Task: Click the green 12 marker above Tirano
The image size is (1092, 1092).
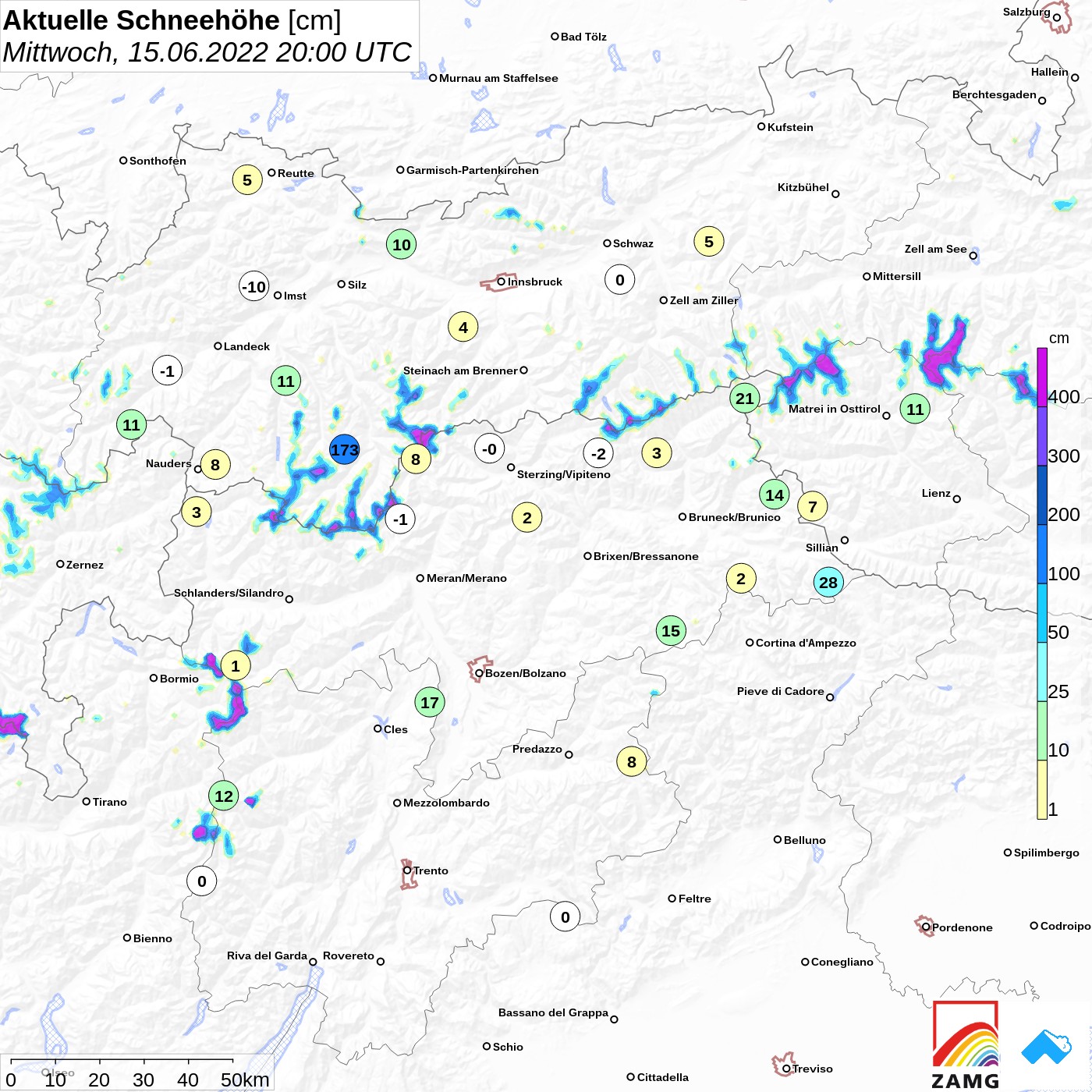Action: 224,796
